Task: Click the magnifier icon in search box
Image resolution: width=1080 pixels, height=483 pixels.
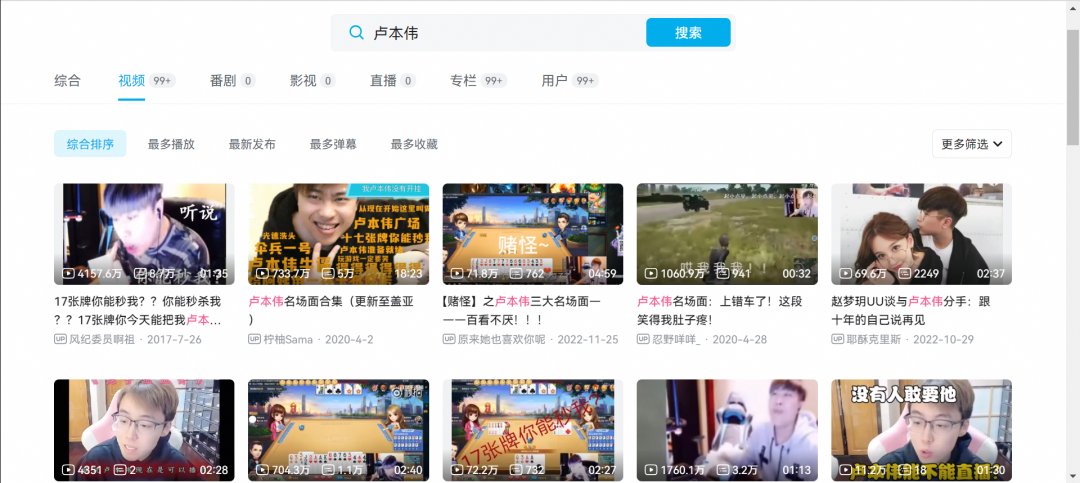Action: (x=356, y=33)
